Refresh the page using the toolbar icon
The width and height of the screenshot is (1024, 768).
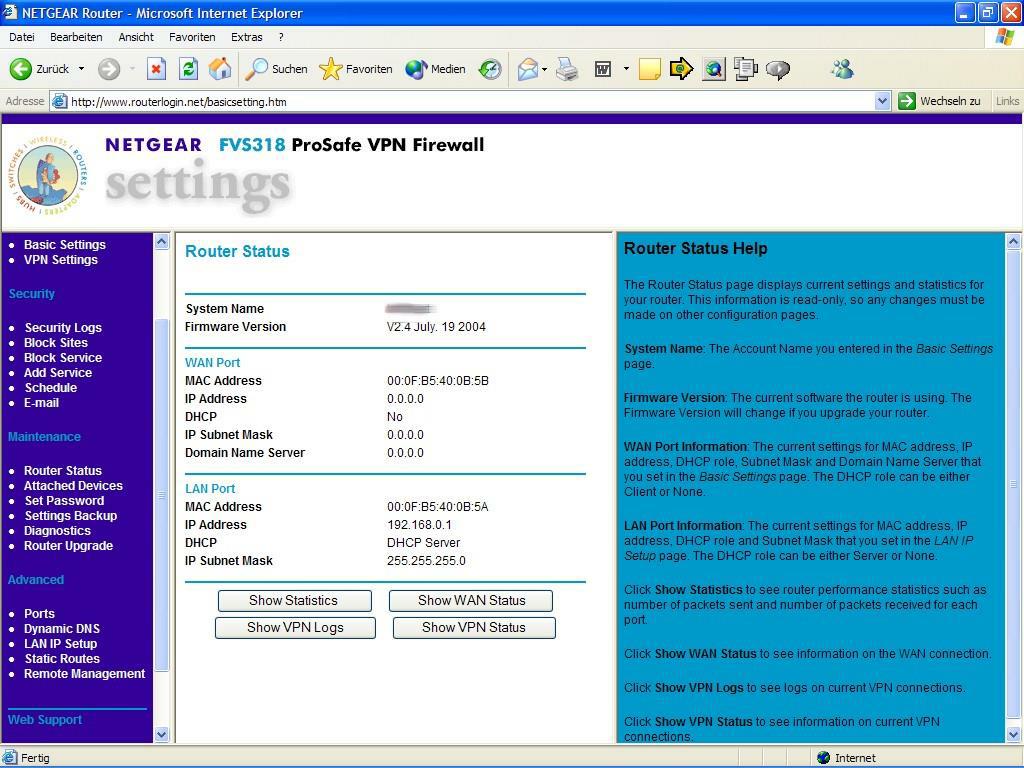pos(189,69)
